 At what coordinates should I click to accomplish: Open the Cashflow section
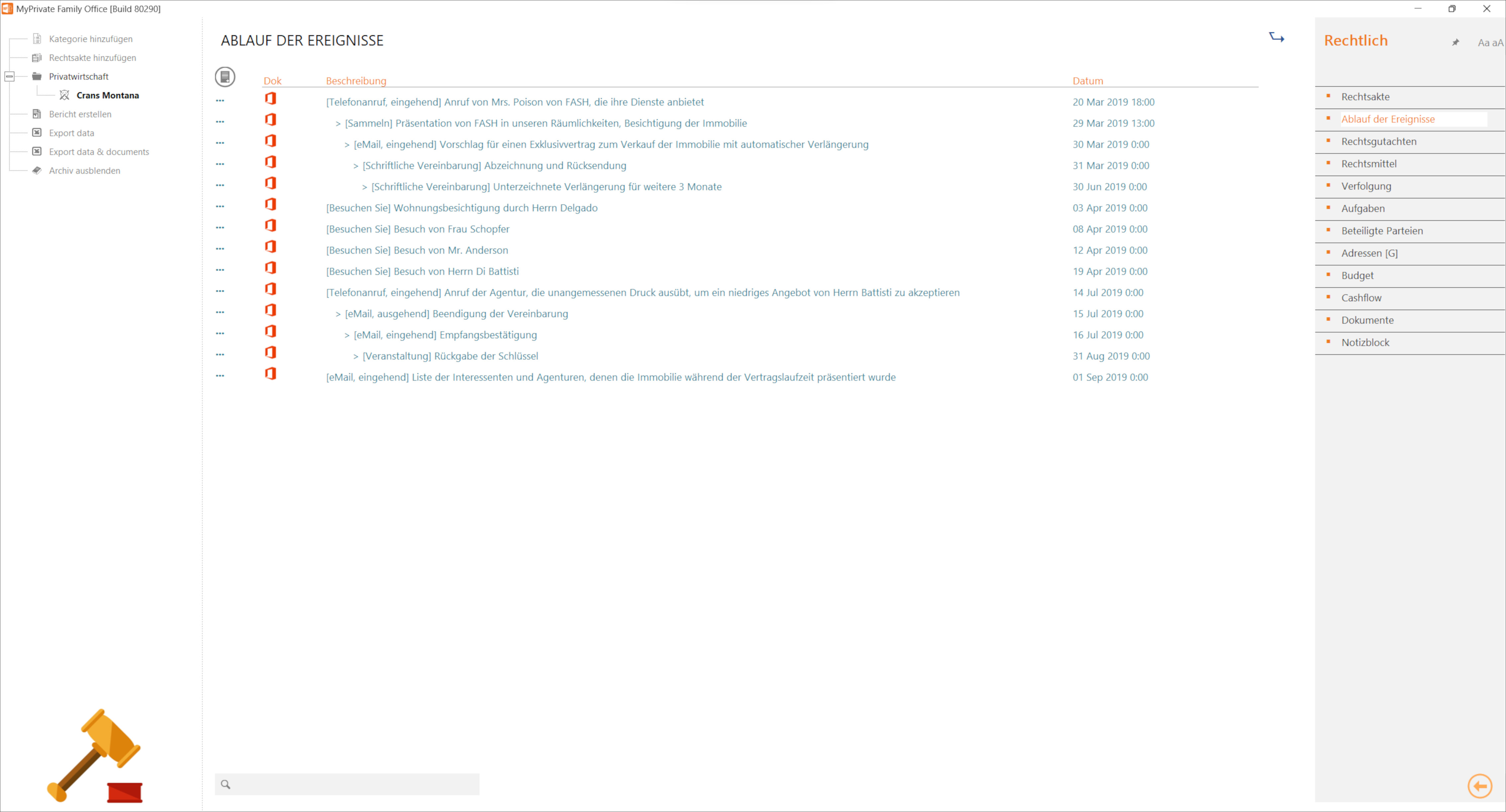1361,298
